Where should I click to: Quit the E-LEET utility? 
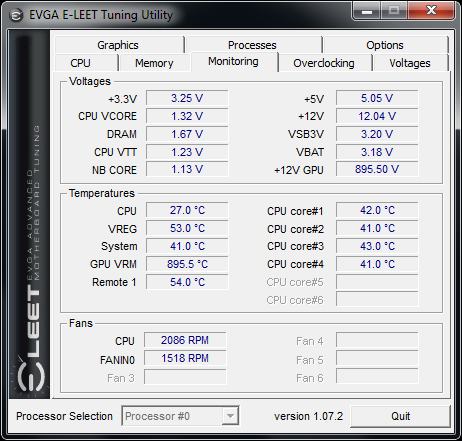click(x=401, y=416)
